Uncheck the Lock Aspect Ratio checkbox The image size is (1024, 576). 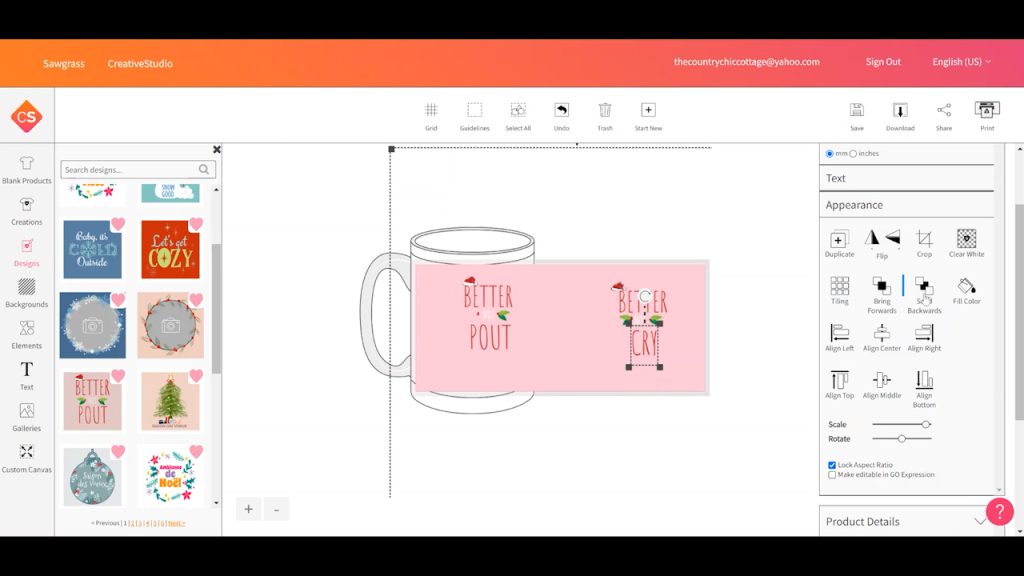(x=832, y=465)
